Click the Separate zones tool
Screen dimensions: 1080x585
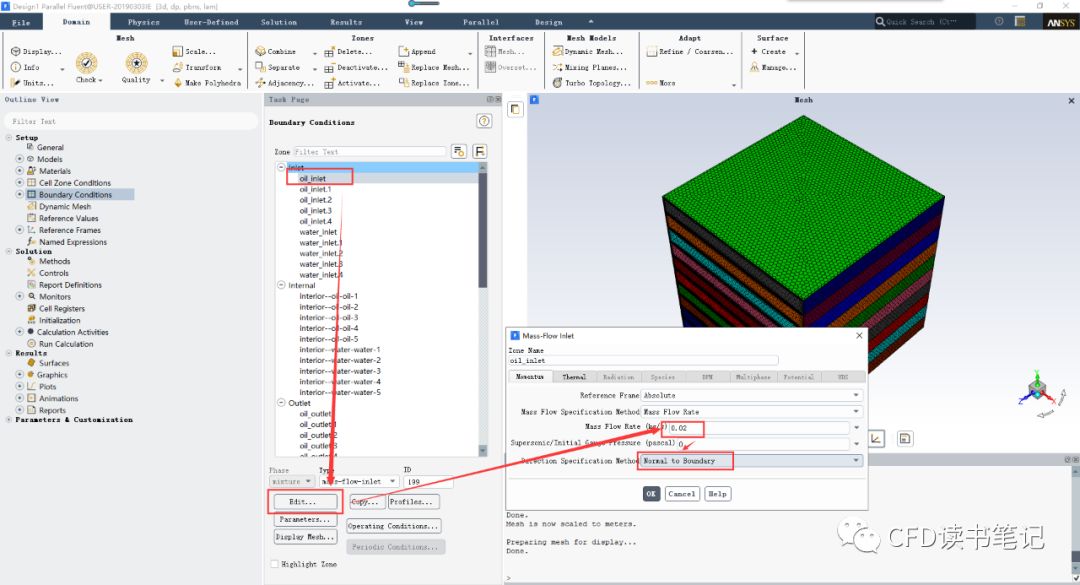tap(278, 68)
